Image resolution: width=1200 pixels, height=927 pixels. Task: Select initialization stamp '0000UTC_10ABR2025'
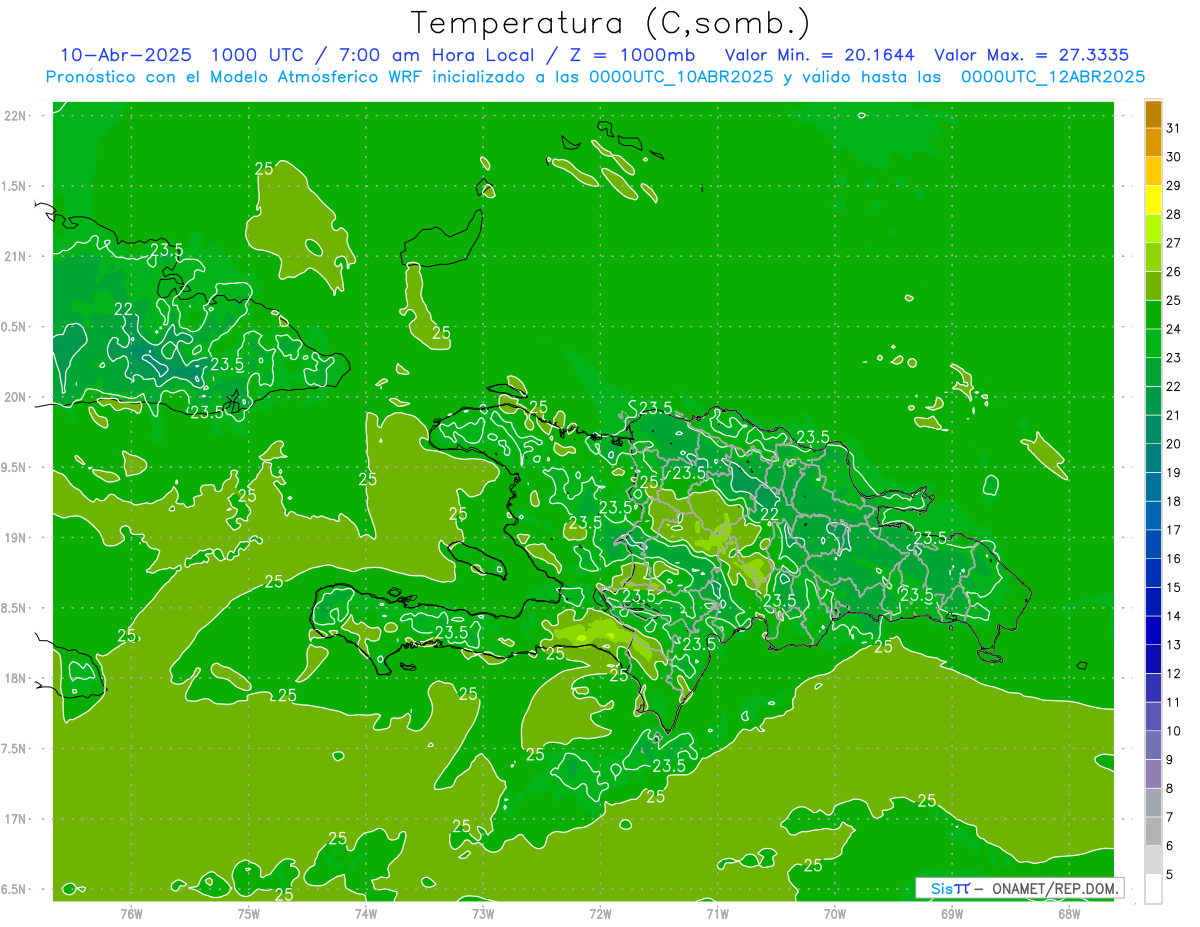pos(680,77)
